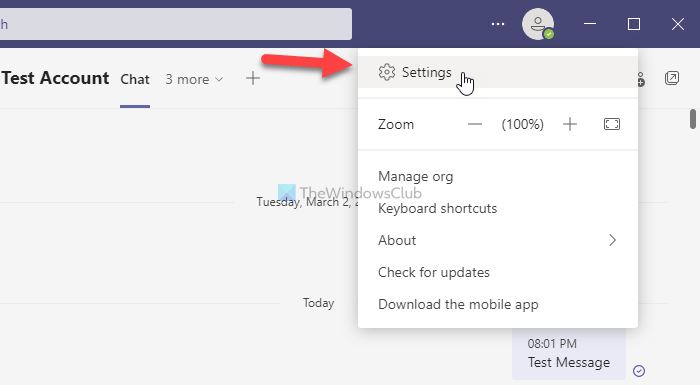Click into the search box
The image size is (700, 385).
click(175, 24)
